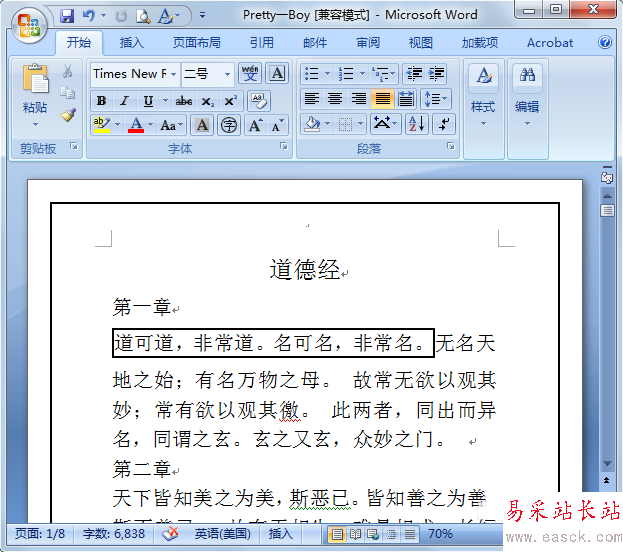Undo the last action
Viewport: 623px width, 552px height.
pos(89,16)
